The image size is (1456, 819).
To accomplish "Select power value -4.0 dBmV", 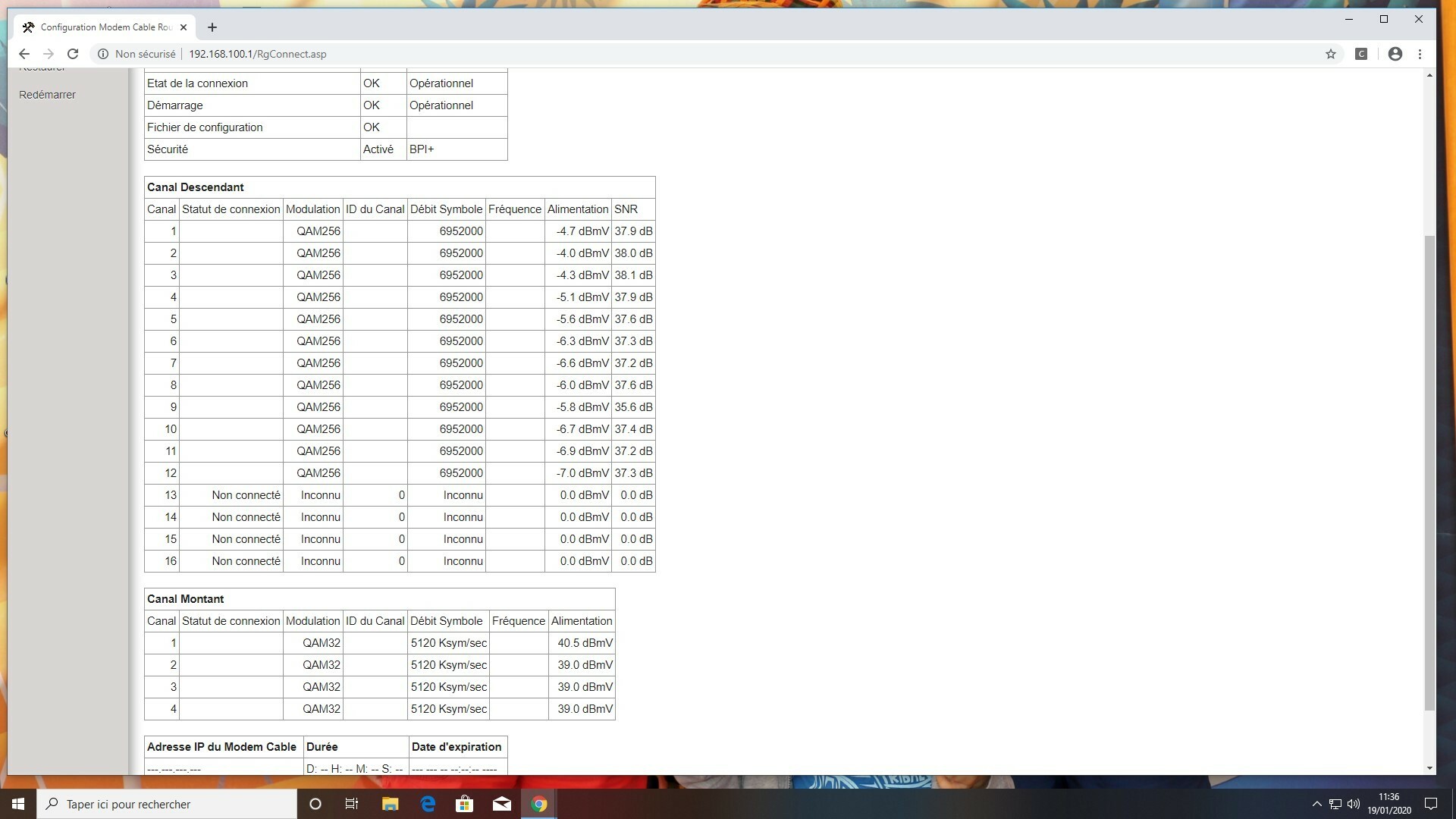I will (582, 253).
